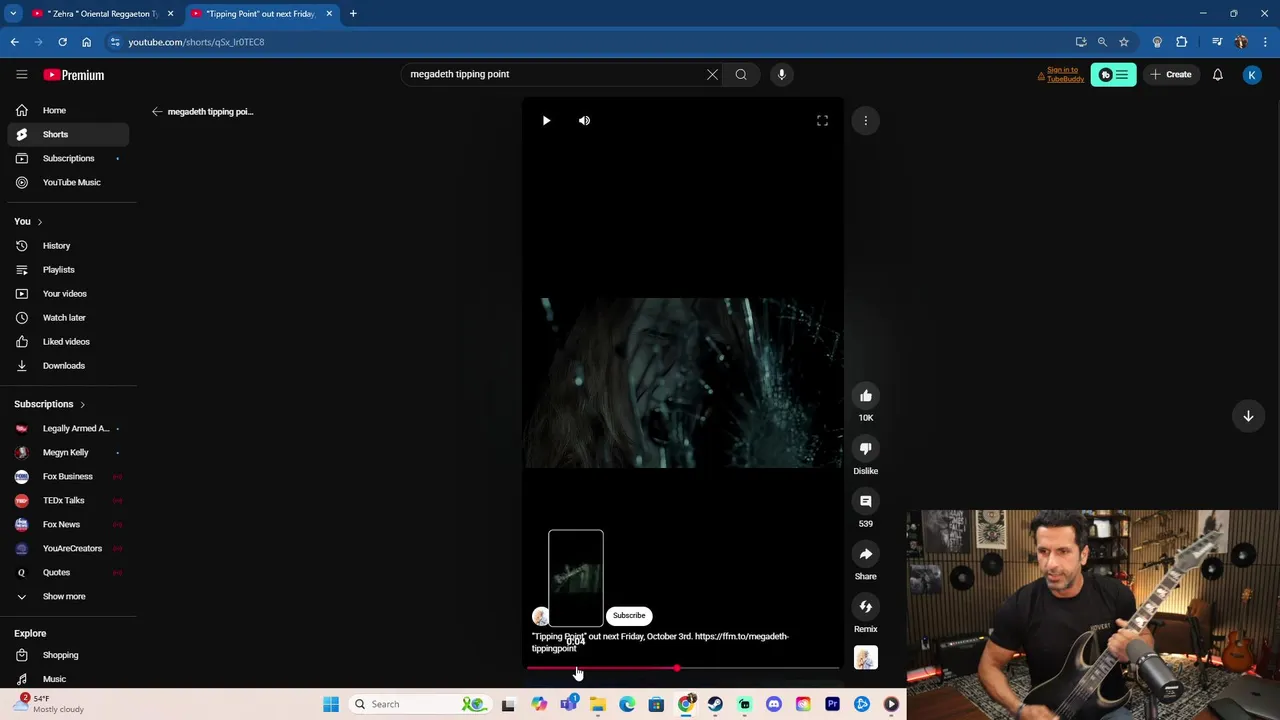Open the three-dot more options menu beside the Short
The image size is (1280, 720).
[866, 121]
